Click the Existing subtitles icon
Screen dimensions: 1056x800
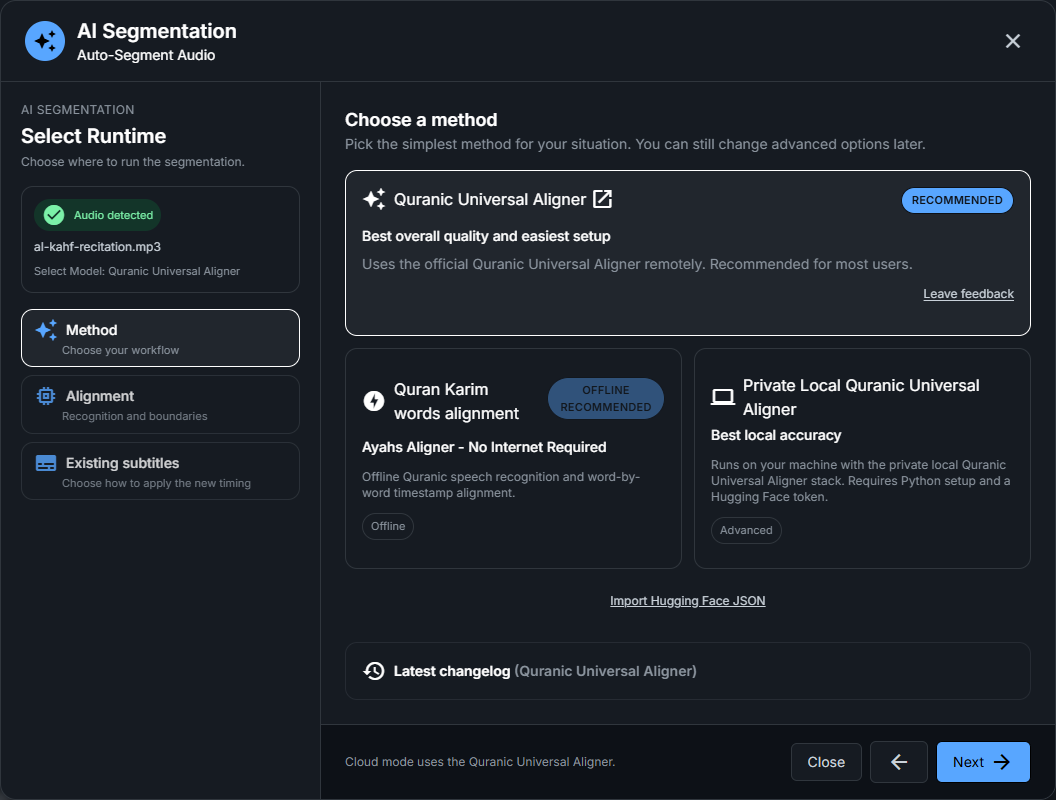click(46, 463)
